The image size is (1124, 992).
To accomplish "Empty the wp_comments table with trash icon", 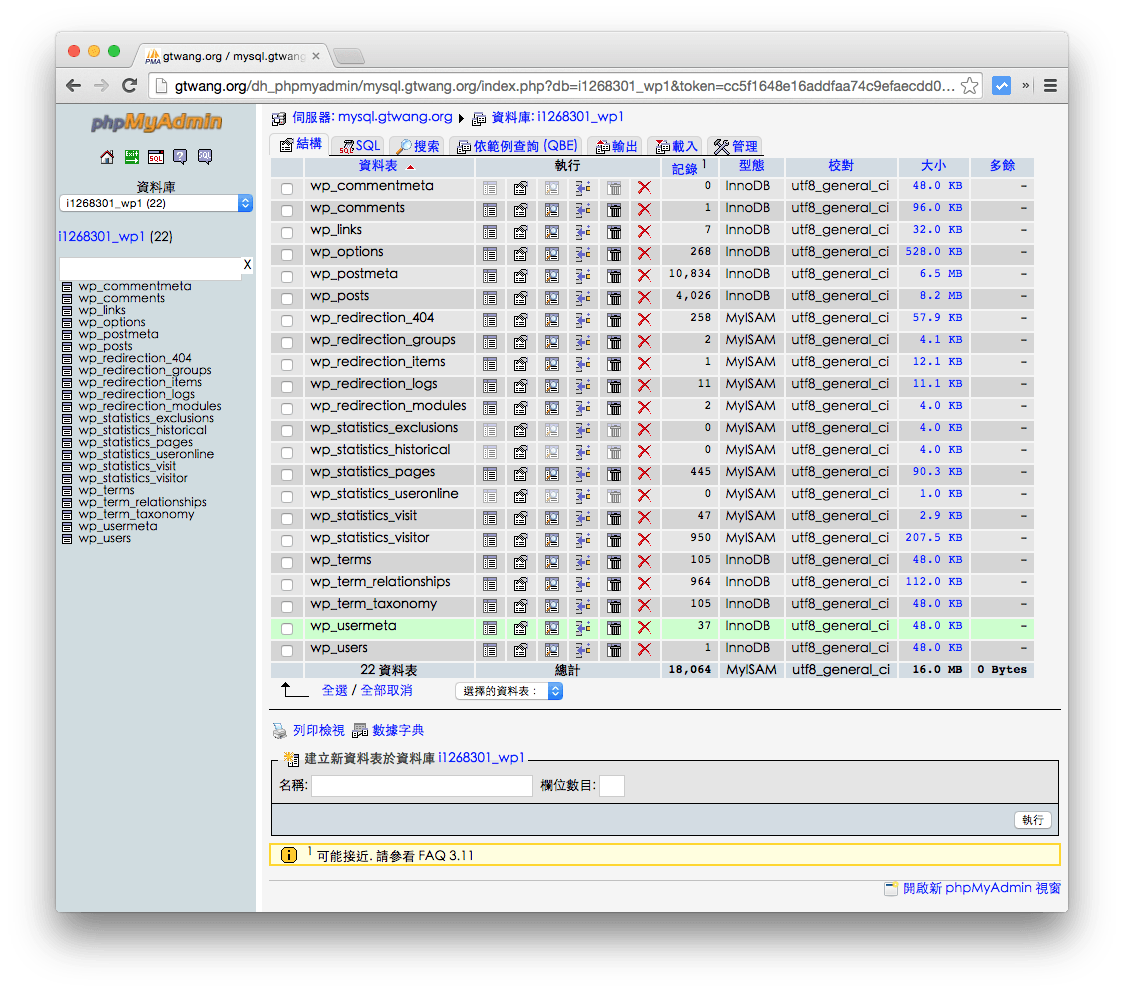I will pos(614,208).
